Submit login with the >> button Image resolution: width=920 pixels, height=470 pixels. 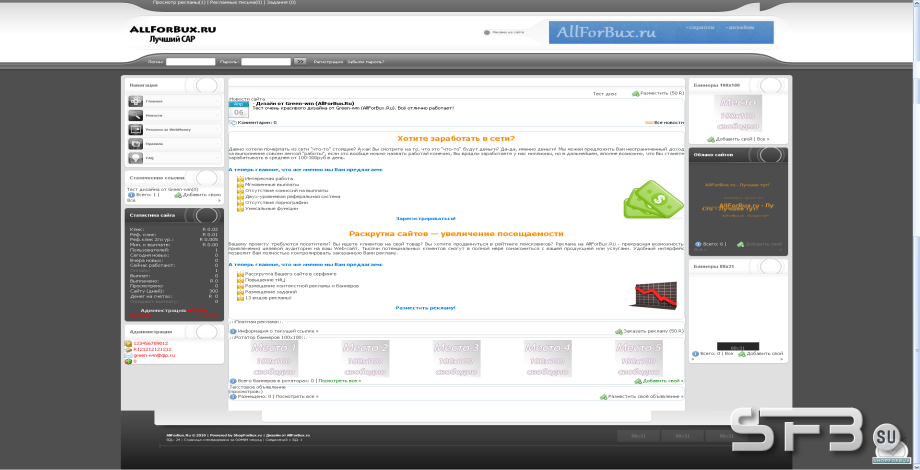(300, 62)
